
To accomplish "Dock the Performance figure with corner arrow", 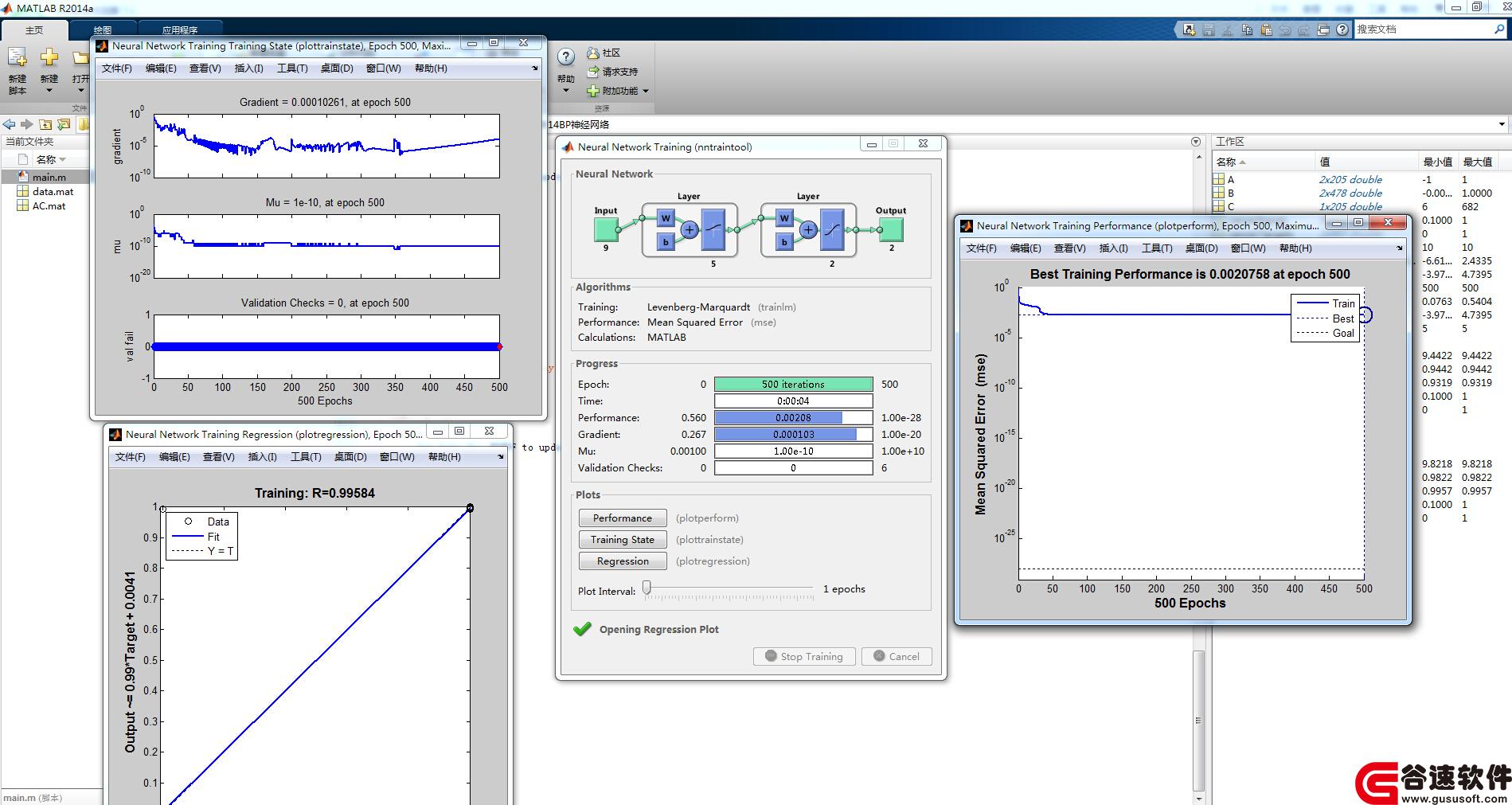I will point(1400,248).
